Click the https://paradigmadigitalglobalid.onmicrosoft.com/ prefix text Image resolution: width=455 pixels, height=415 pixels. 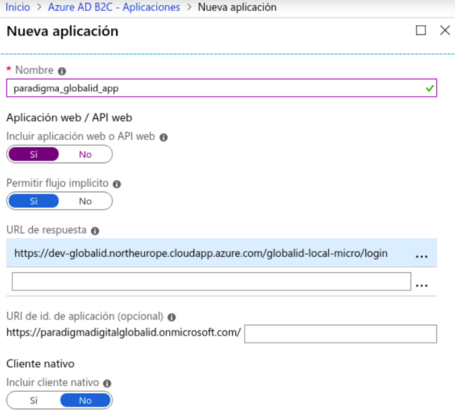[x=123, y=333]
